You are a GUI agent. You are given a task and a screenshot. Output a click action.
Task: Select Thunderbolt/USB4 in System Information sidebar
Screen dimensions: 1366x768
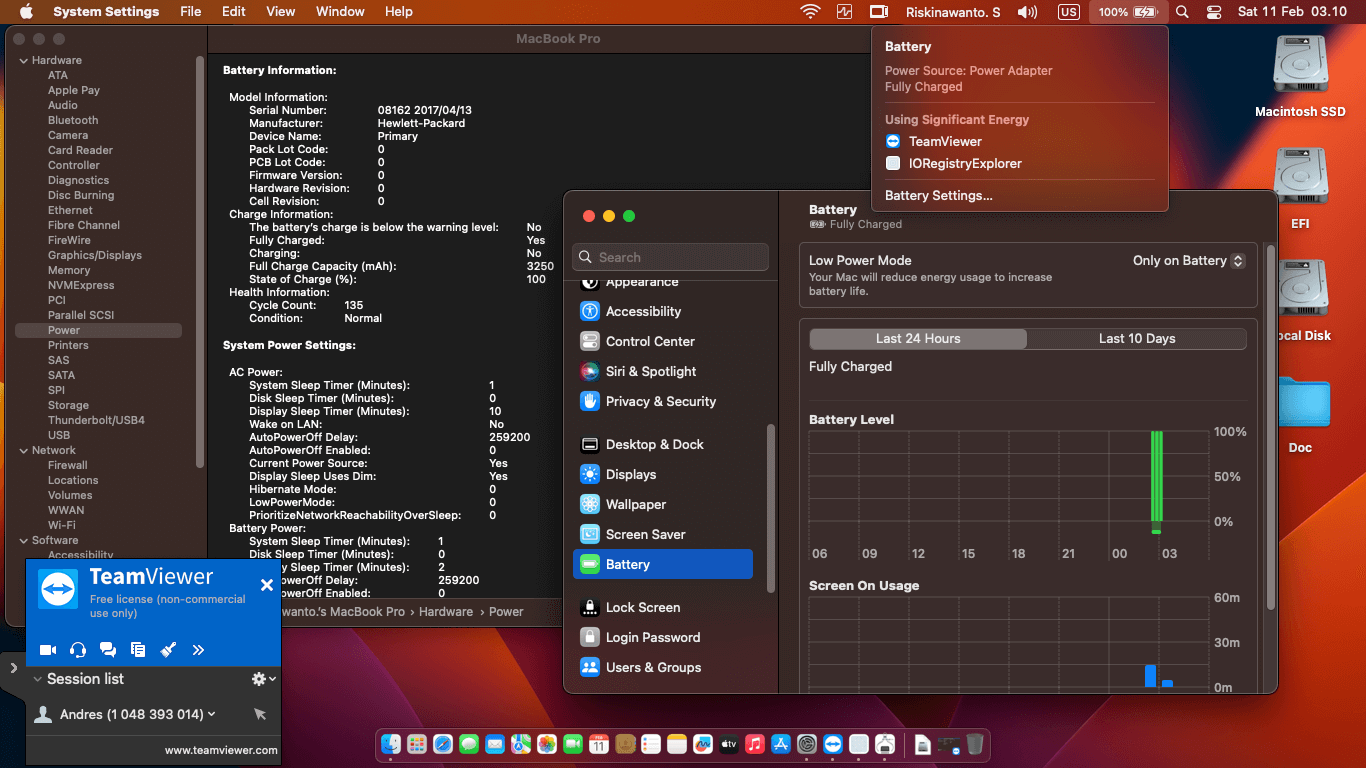point(96,420)
